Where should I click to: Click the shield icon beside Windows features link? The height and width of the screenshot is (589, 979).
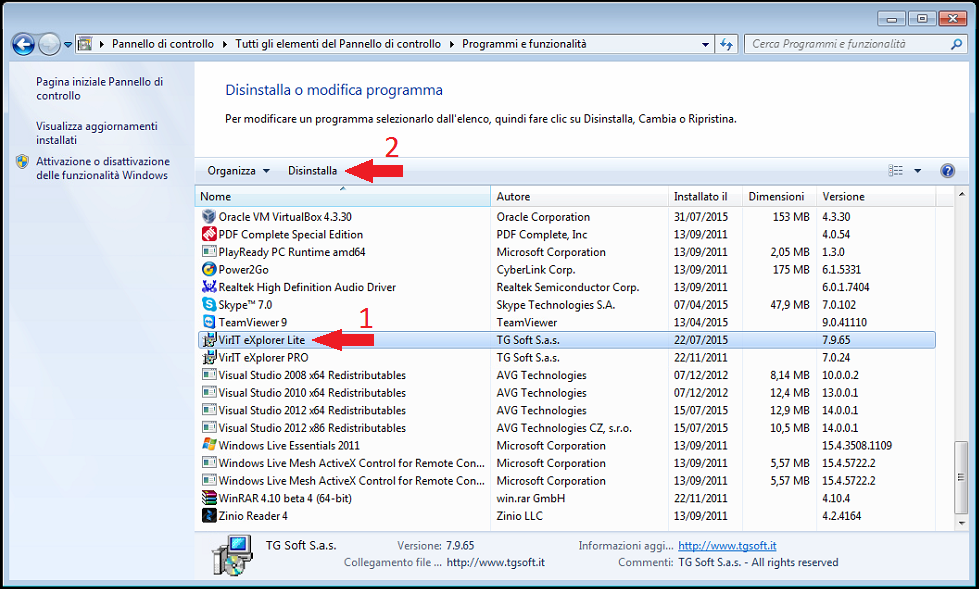pyautogui.click(x=22, y=162)
